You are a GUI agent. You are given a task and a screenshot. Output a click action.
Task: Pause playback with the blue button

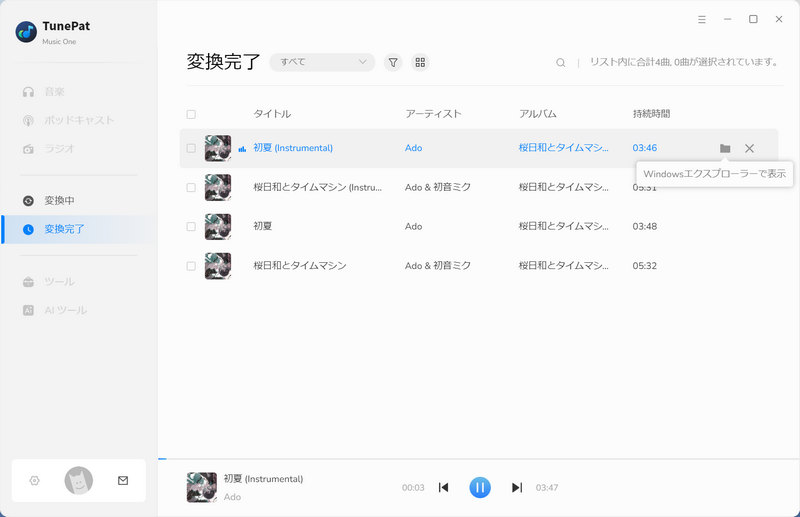point(480,488)
